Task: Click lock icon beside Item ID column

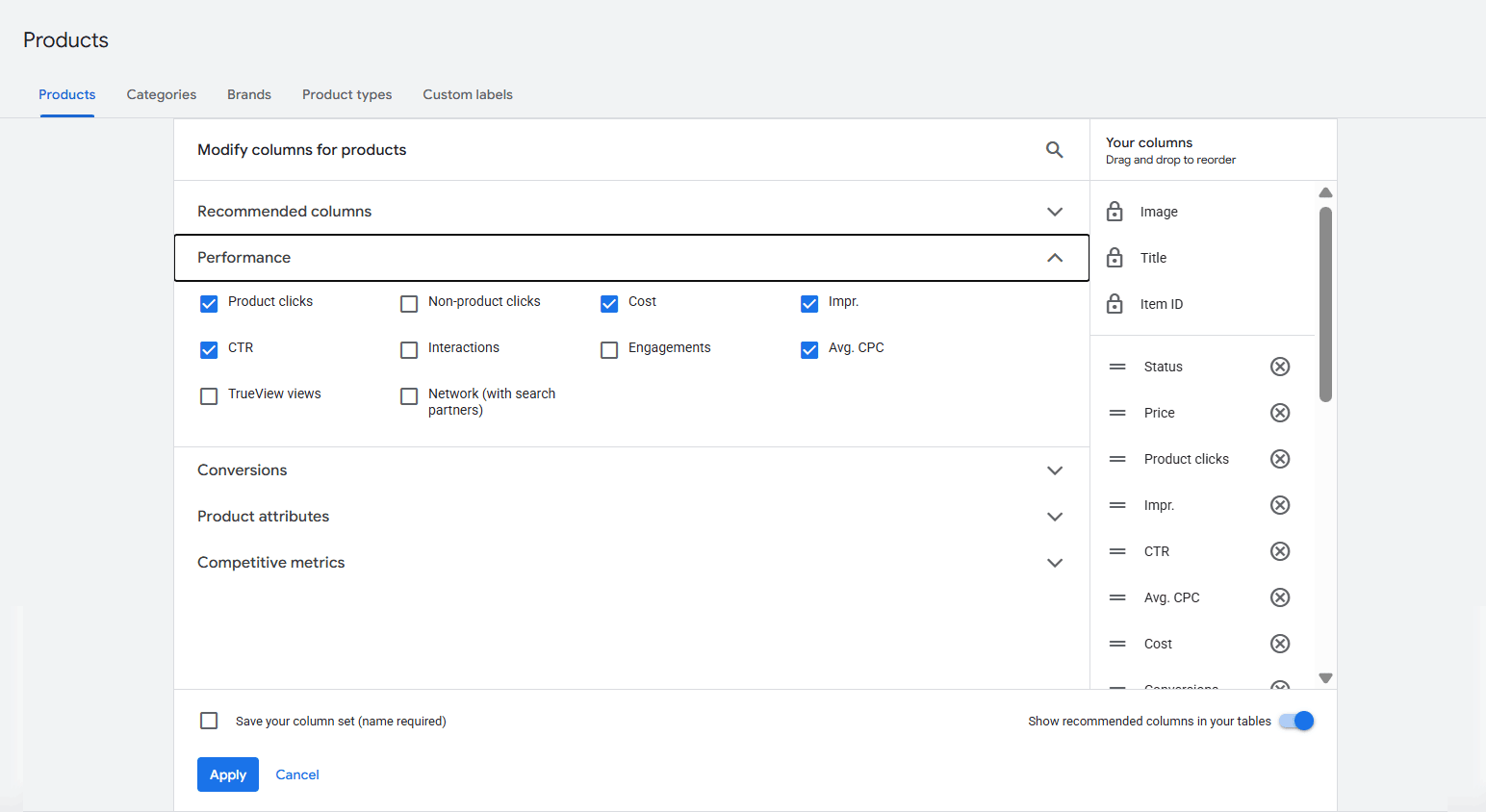Action: coord(1114,304)
